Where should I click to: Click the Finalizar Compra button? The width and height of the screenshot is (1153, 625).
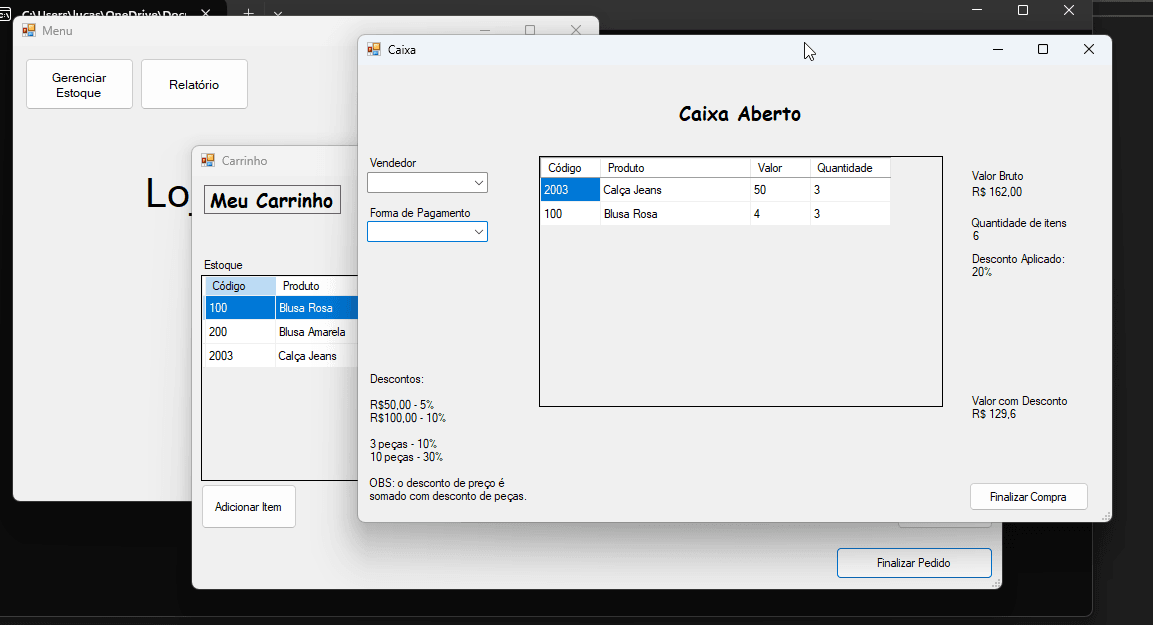1028,497
